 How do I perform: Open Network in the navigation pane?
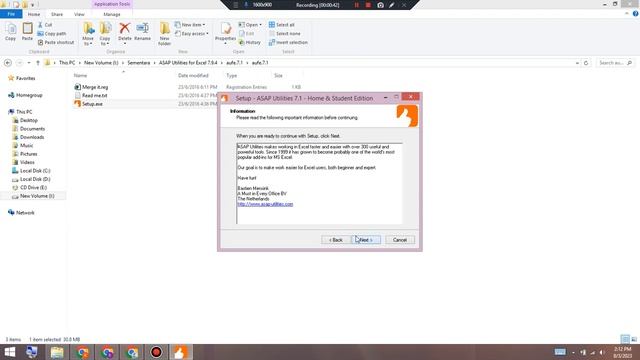[x=21, y=213]
